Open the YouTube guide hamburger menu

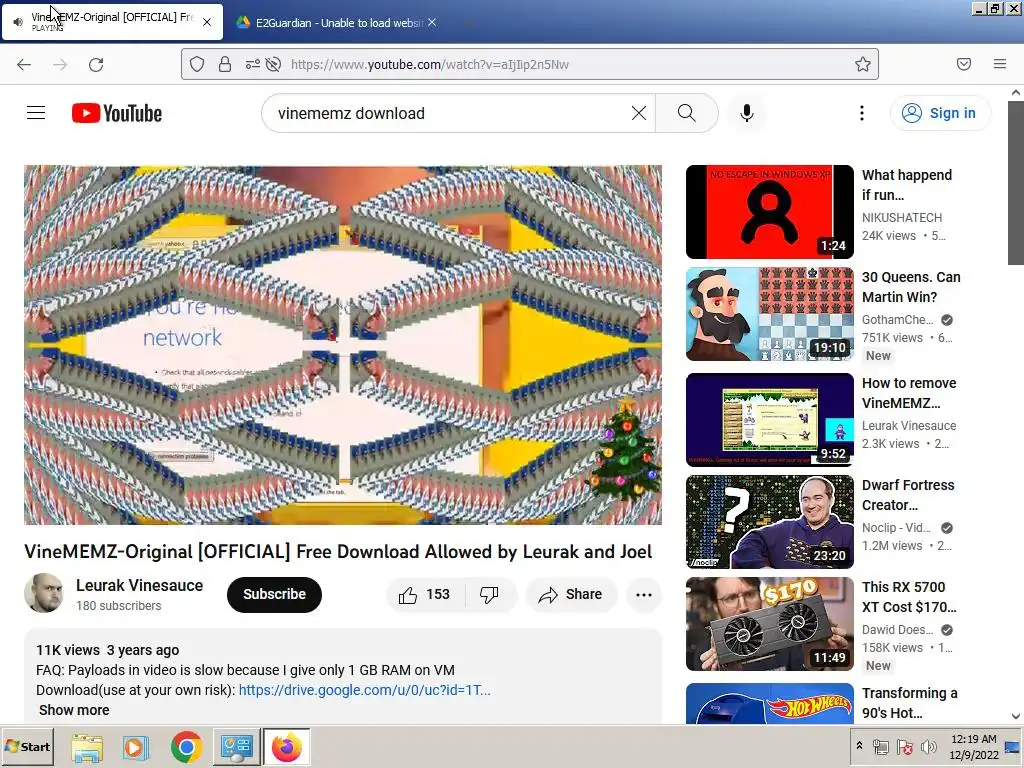[36, 113]
